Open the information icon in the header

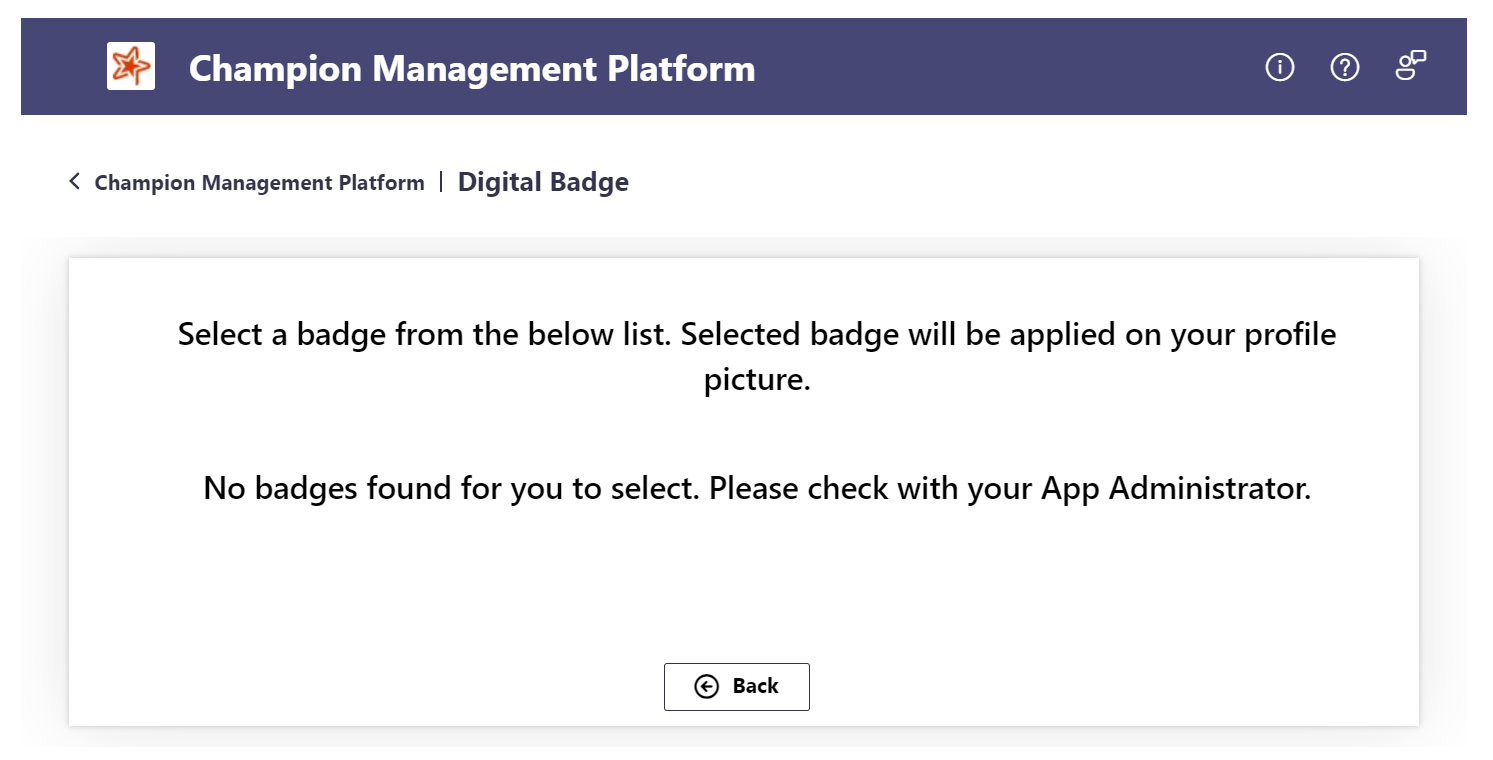point(1279,67)
